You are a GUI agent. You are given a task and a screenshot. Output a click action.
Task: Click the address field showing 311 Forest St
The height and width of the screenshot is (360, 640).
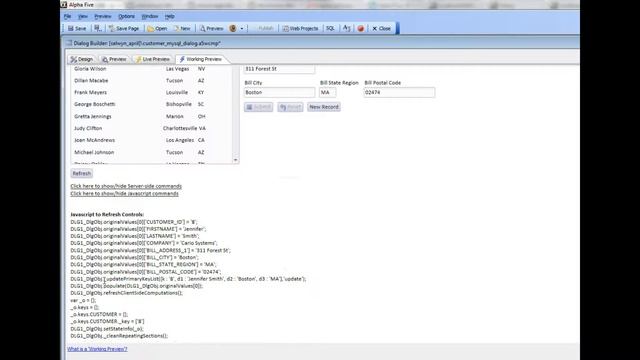pos(279,69)
